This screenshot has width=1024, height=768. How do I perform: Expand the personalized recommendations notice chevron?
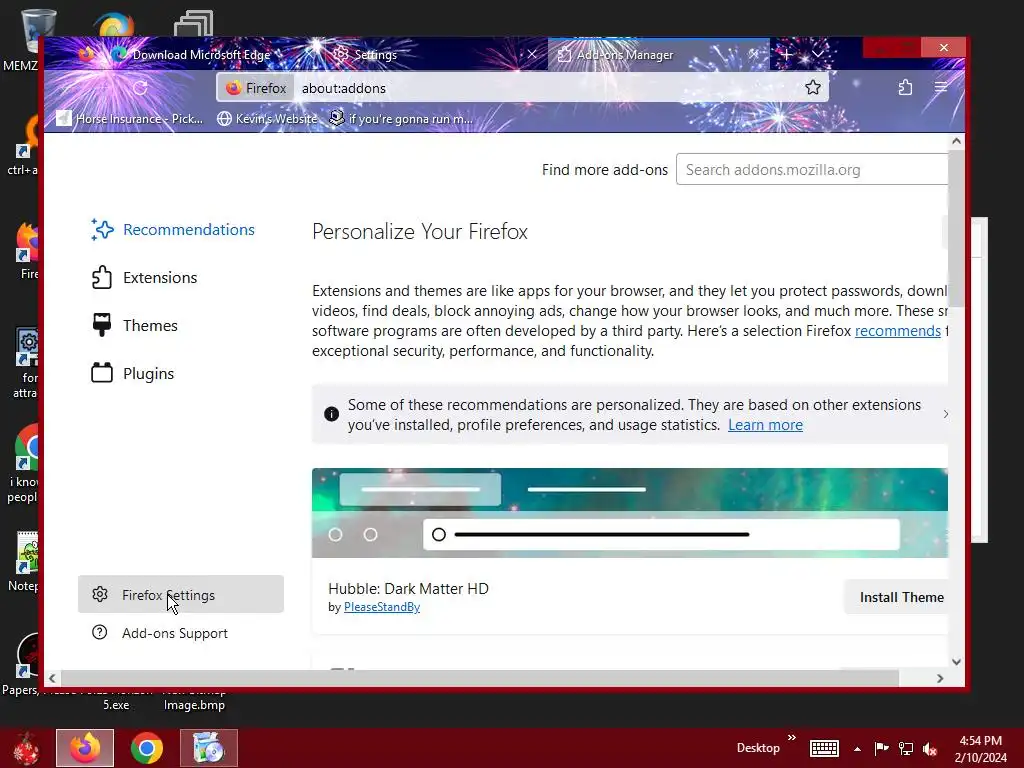point(945,414)
